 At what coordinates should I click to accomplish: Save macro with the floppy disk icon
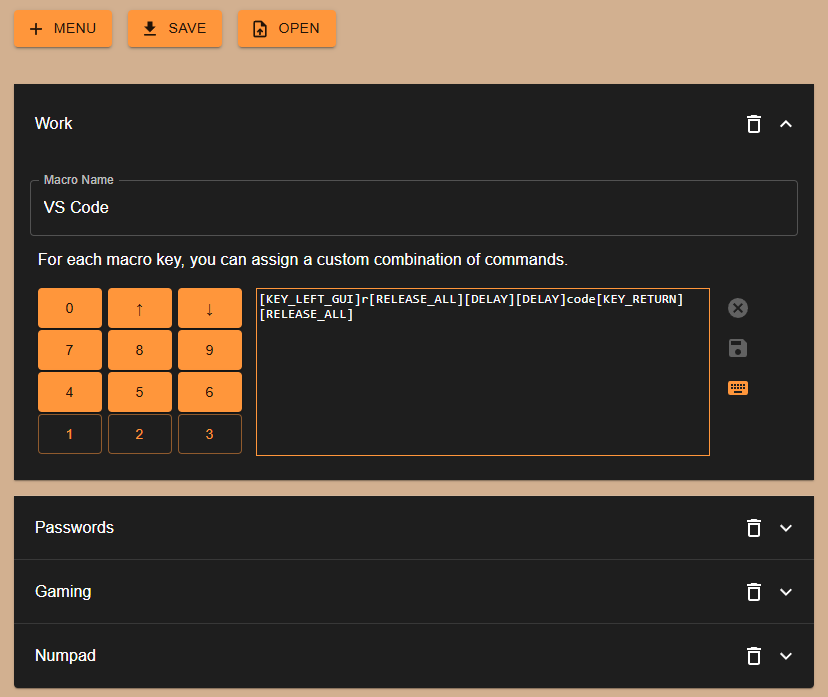[738, 348]
